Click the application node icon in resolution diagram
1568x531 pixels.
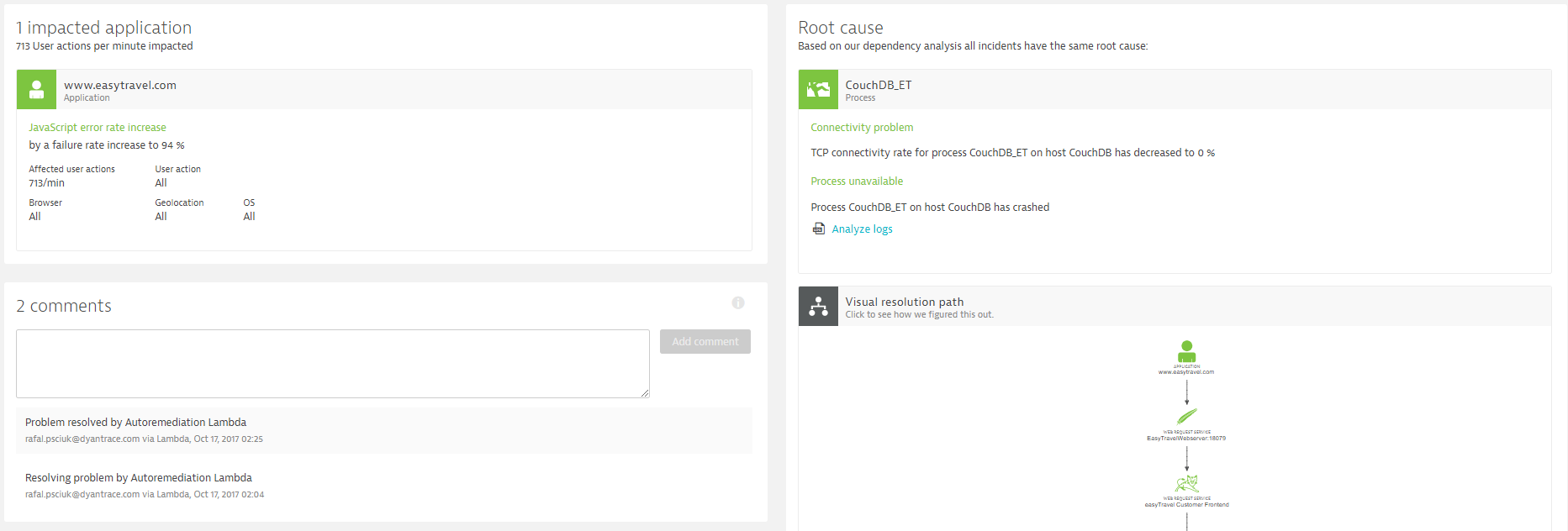(1186, 351)
